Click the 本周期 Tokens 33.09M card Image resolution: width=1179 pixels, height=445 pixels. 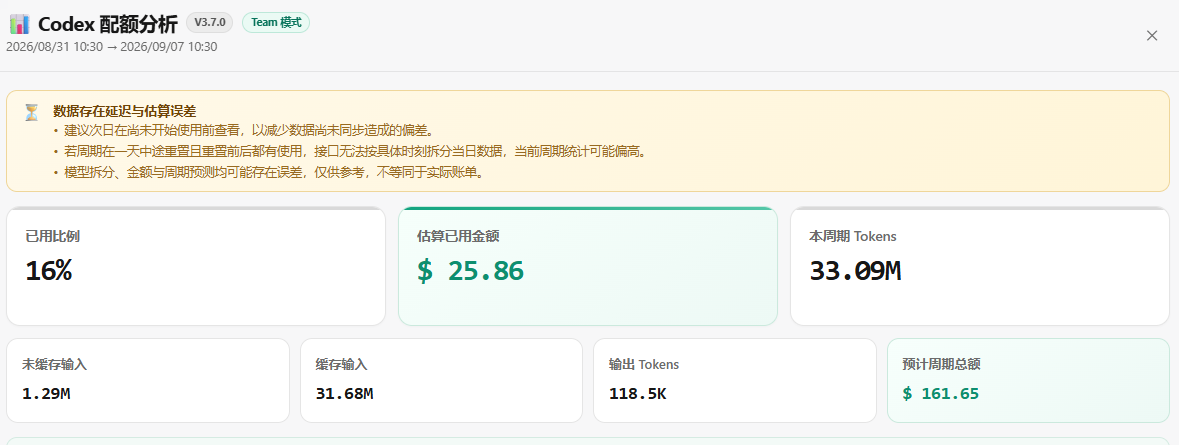tap(980, 266)
